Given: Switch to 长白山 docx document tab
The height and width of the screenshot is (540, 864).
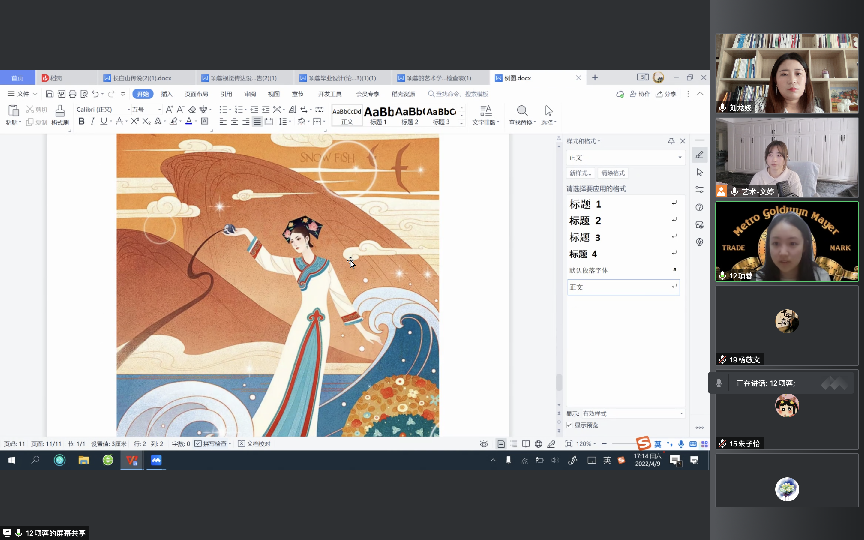Looking at the screenshot, I should coord(146,78).
